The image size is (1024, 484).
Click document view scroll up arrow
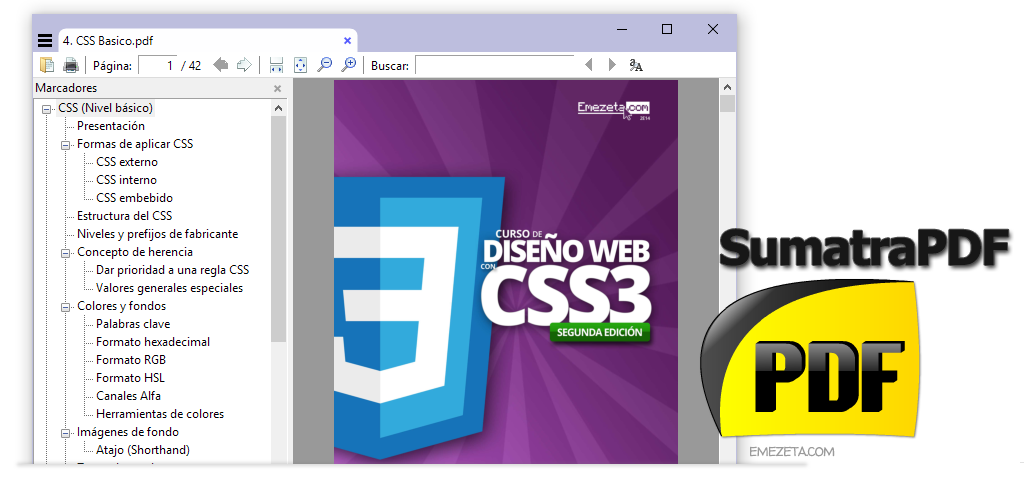(728, 87)
